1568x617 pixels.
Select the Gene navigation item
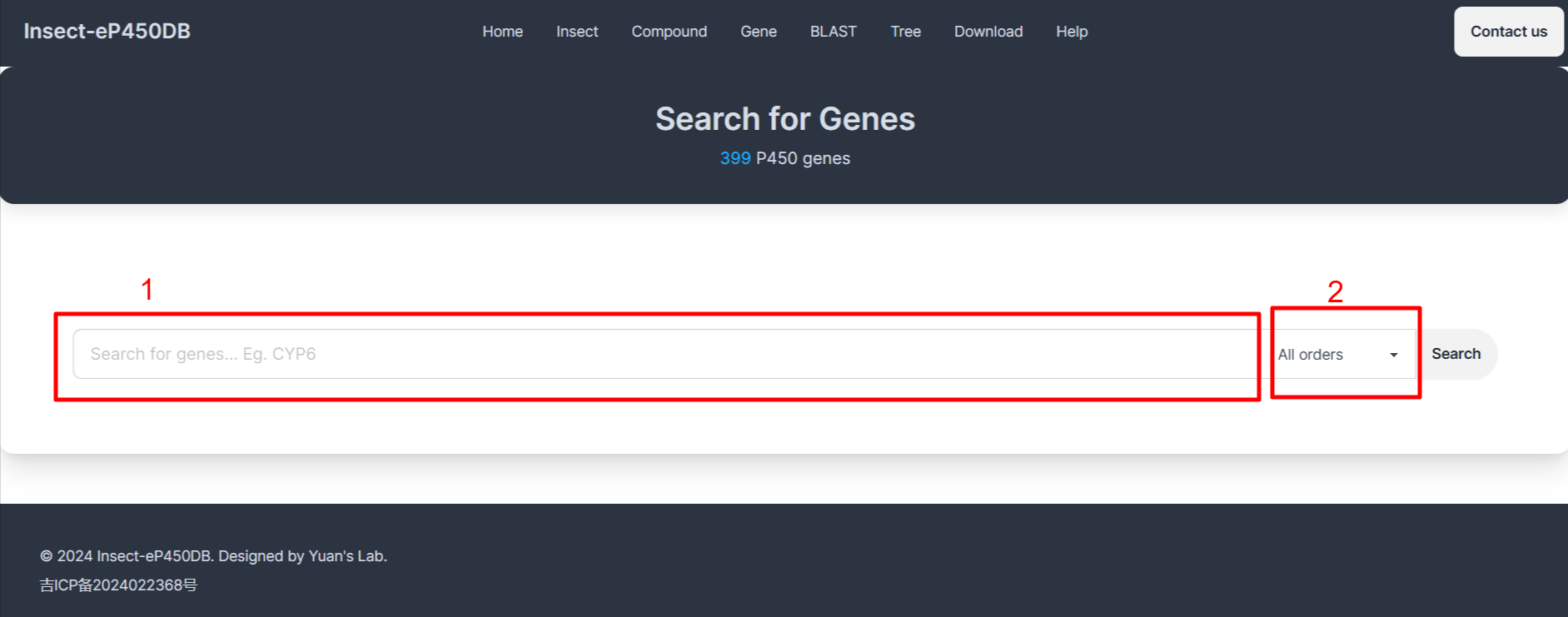[x=759, y=32]
